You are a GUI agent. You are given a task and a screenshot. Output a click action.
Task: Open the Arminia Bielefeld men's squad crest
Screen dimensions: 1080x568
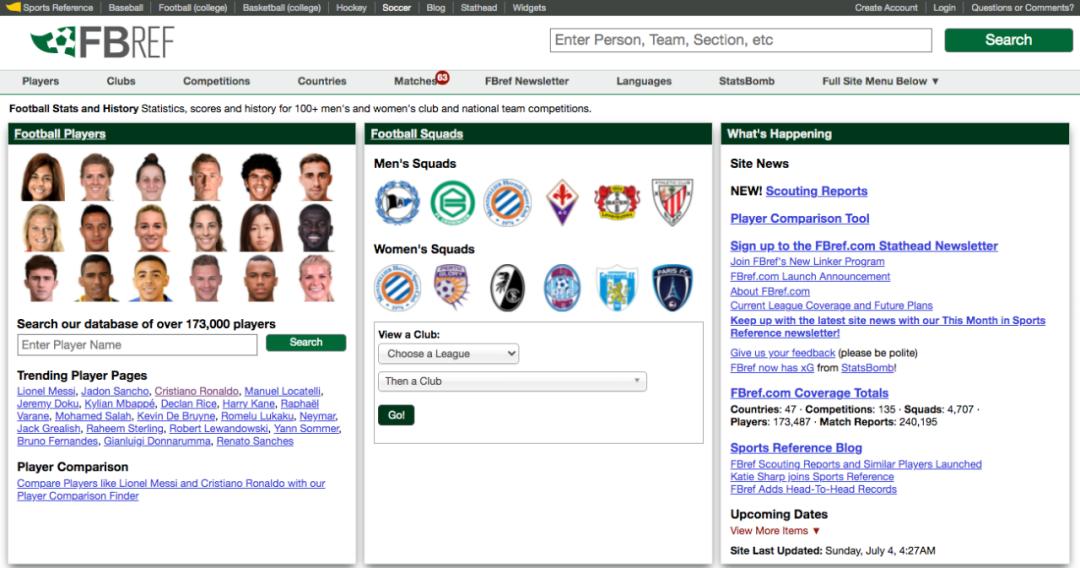pos(397,202)
